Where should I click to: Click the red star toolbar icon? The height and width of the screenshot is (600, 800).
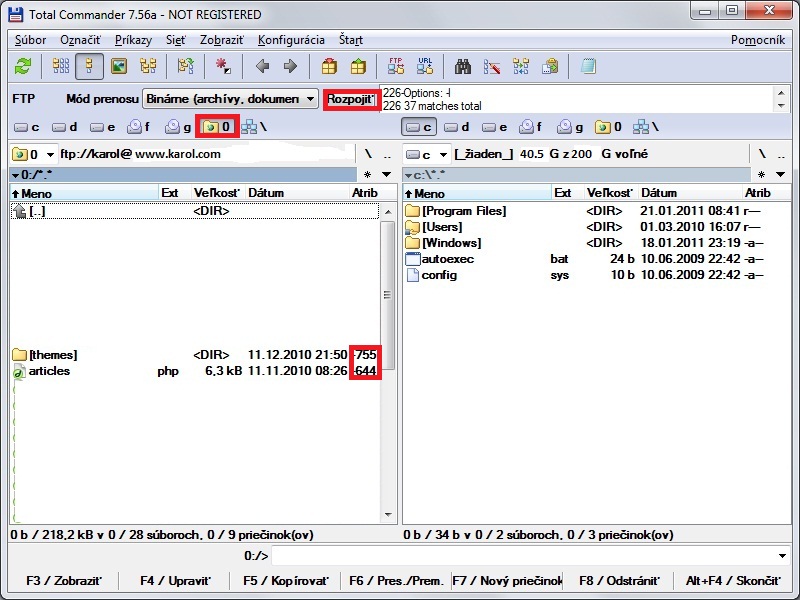point(223,66)
